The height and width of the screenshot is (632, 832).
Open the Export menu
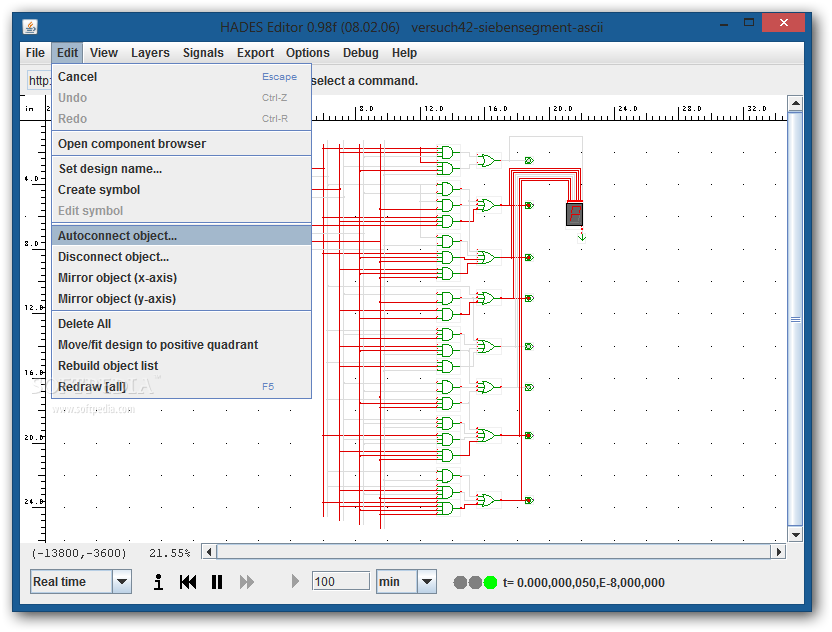[255, 53]
